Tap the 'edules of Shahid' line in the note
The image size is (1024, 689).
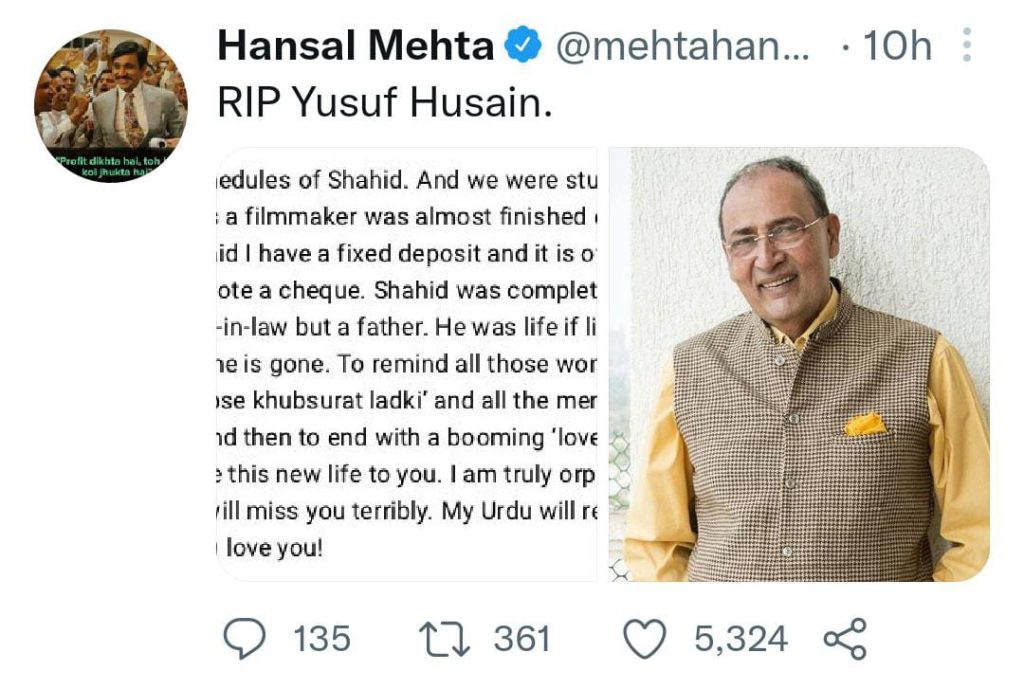(406, 180)
